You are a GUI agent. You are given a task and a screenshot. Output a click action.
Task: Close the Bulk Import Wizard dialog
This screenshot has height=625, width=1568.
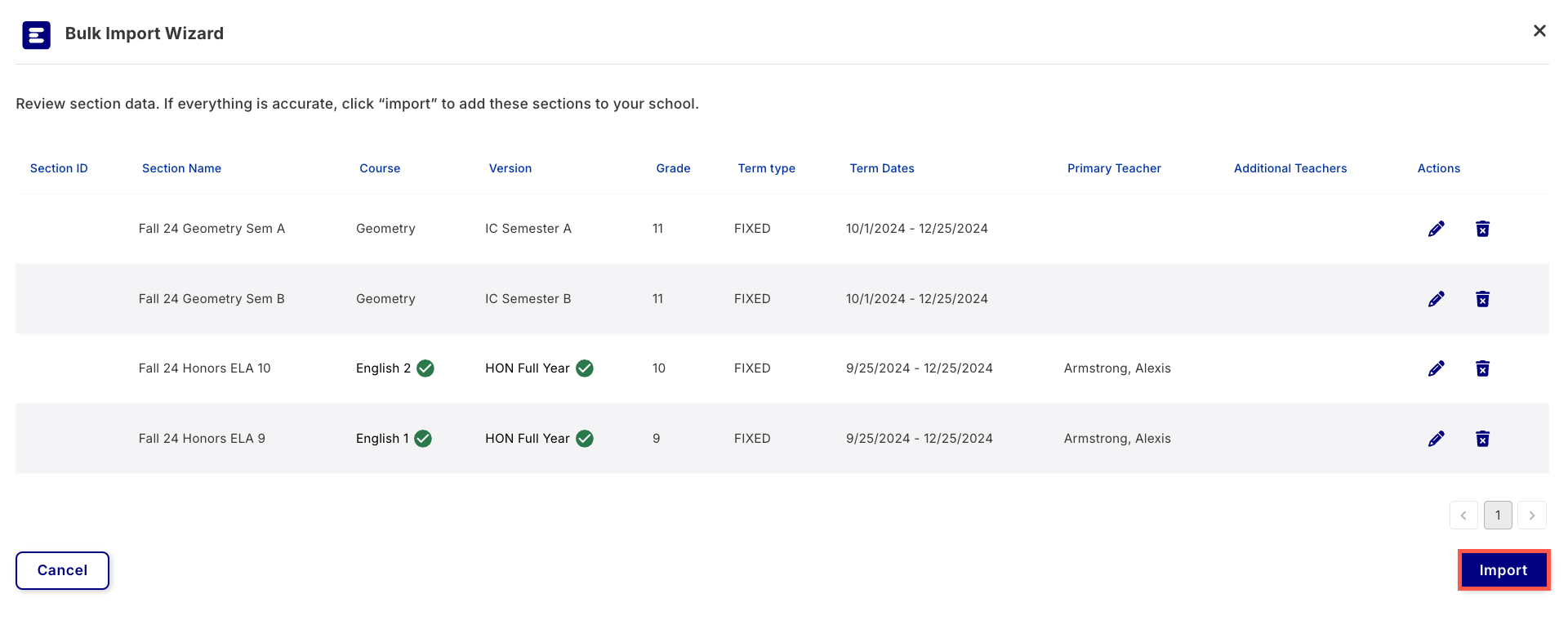[x=1539, y=31]
